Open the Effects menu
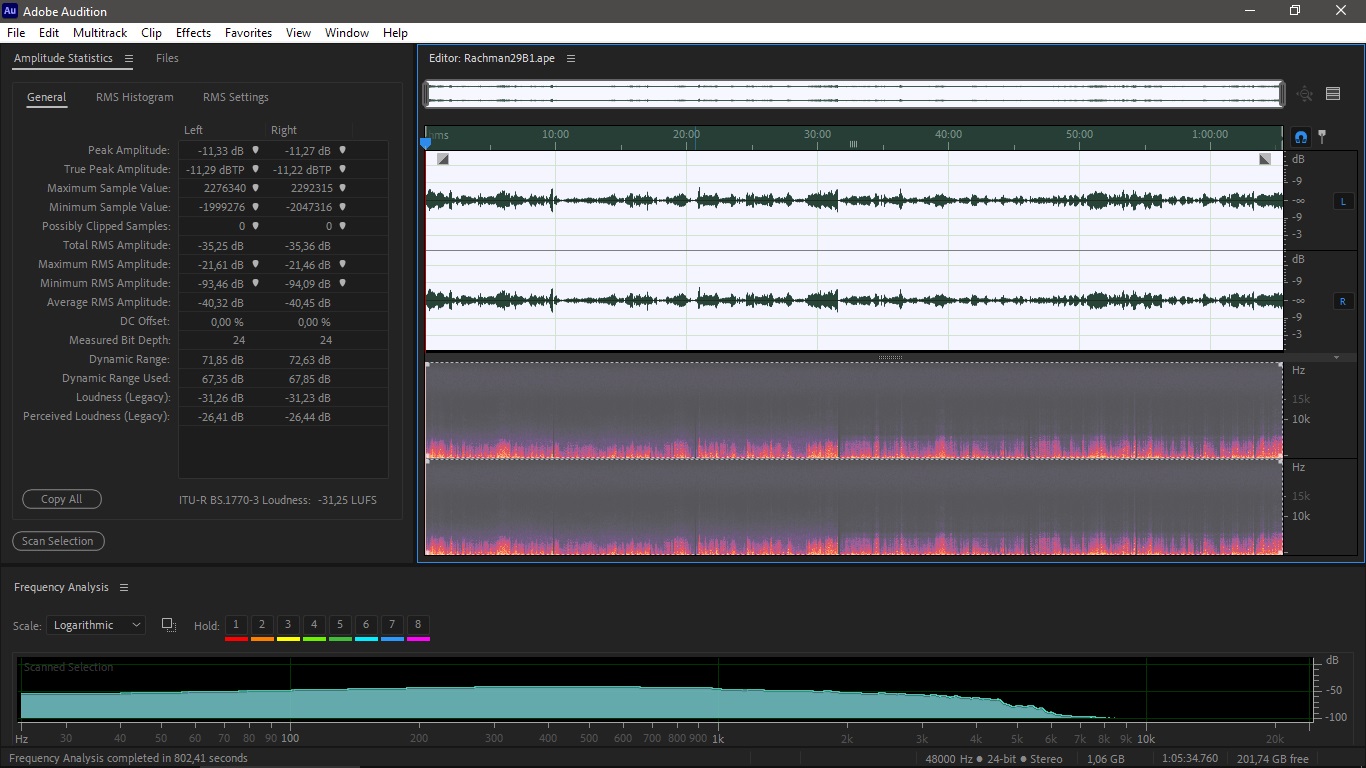1366x768 pixels. pos(193,33)
